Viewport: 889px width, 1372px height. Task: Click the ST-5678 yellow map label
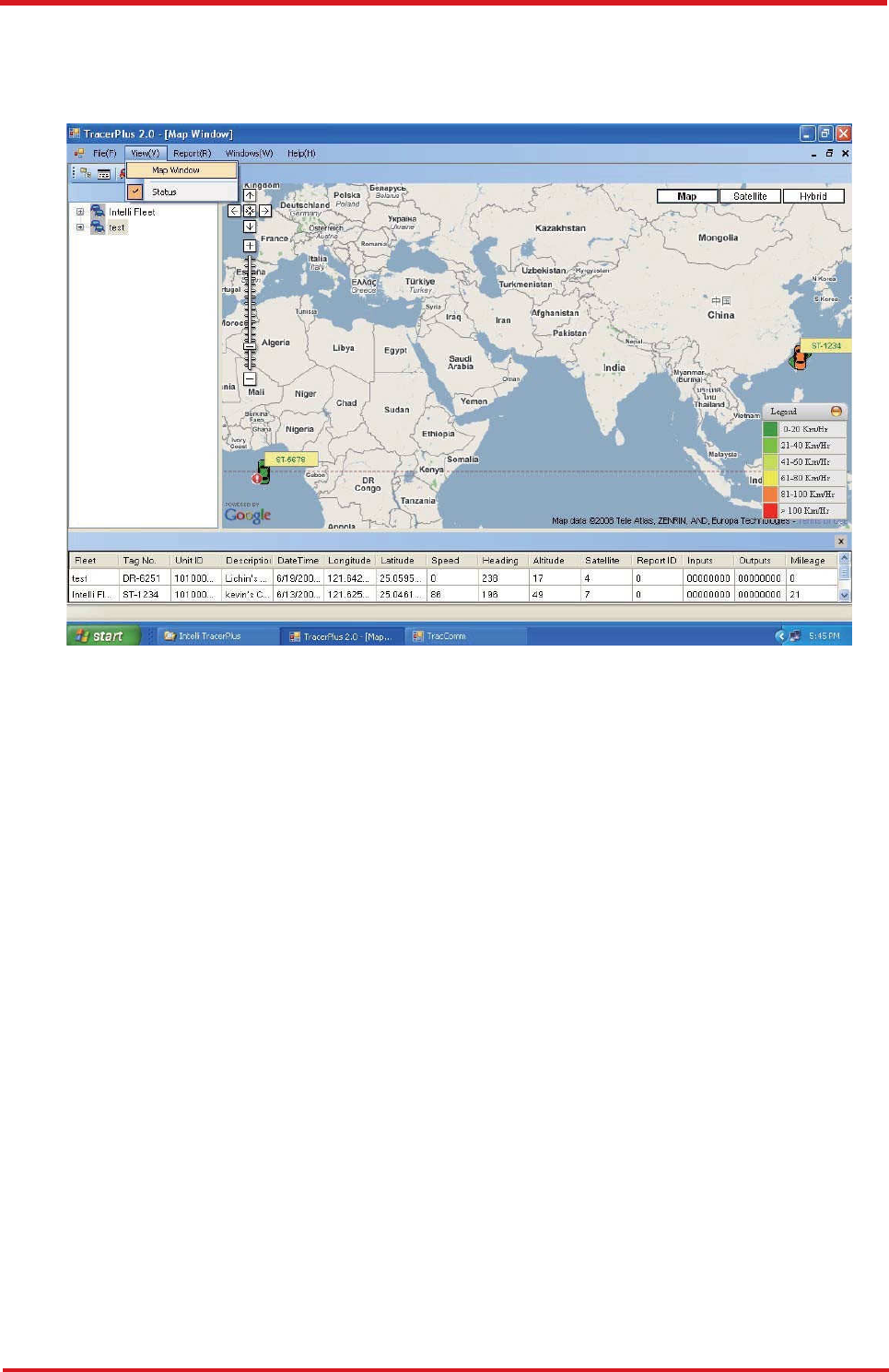click(291, 459)
